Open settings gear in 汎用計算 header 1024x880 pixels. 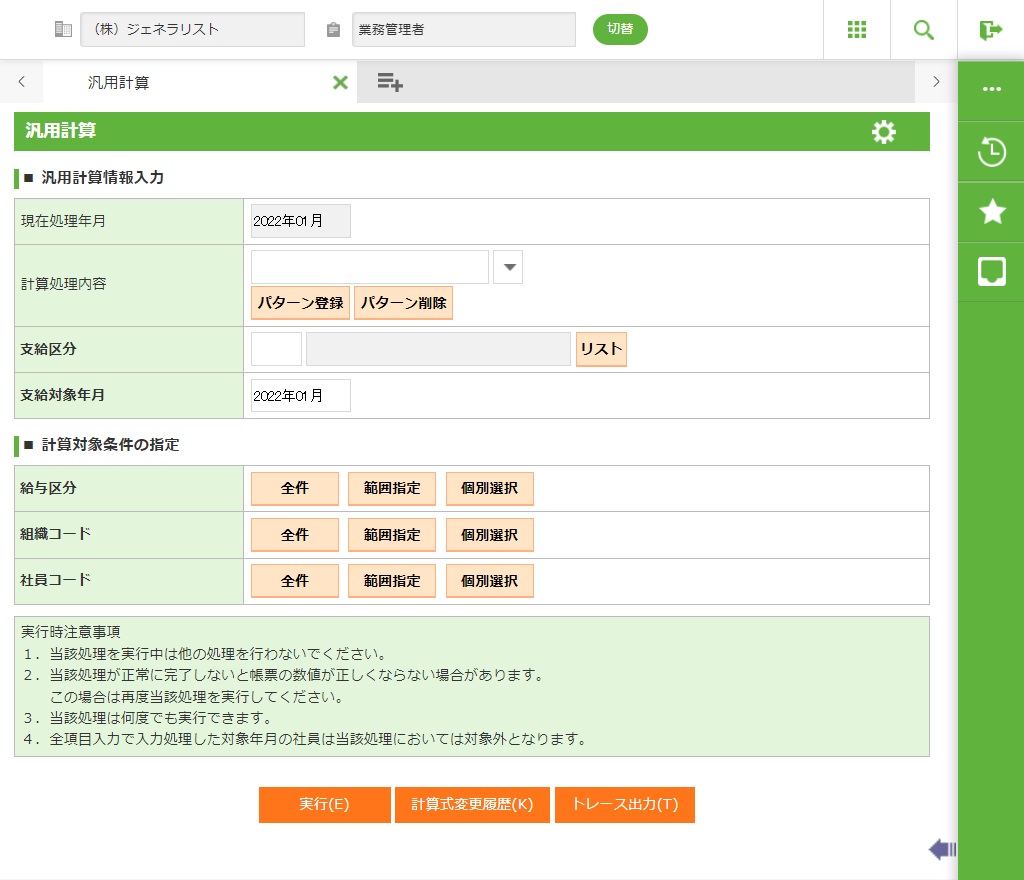pyautogui.click(x=884, y=132)
